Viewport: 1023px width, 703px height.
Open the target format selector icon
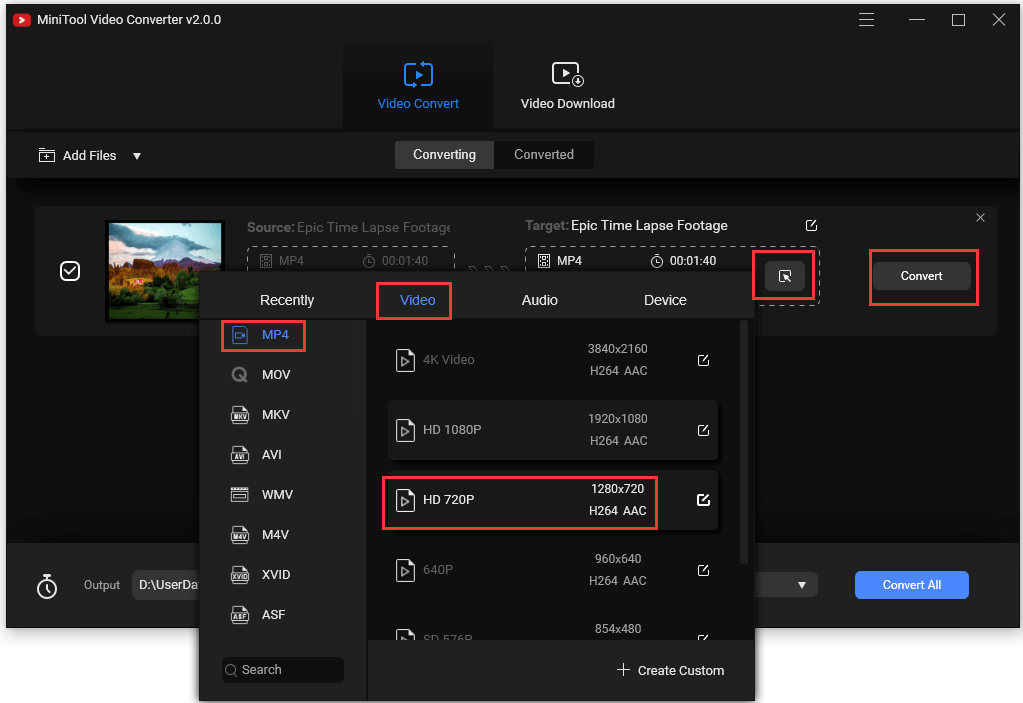[x=785, y=276]
